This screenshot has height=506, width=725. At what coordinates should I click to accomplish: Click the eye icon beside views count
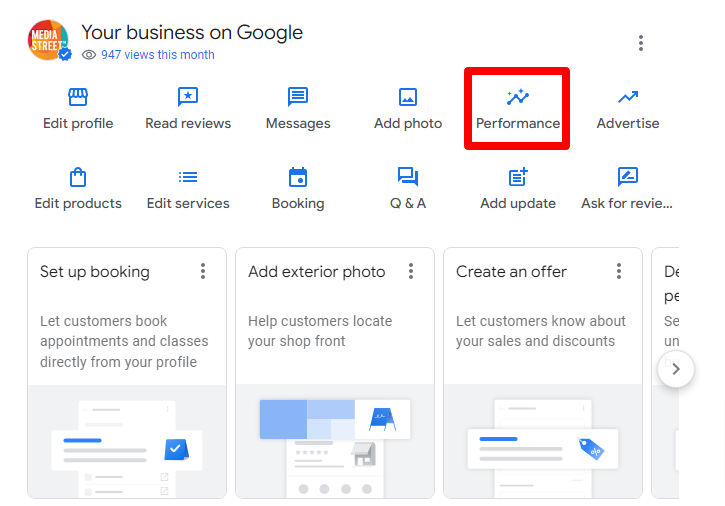tap(89, 55)
